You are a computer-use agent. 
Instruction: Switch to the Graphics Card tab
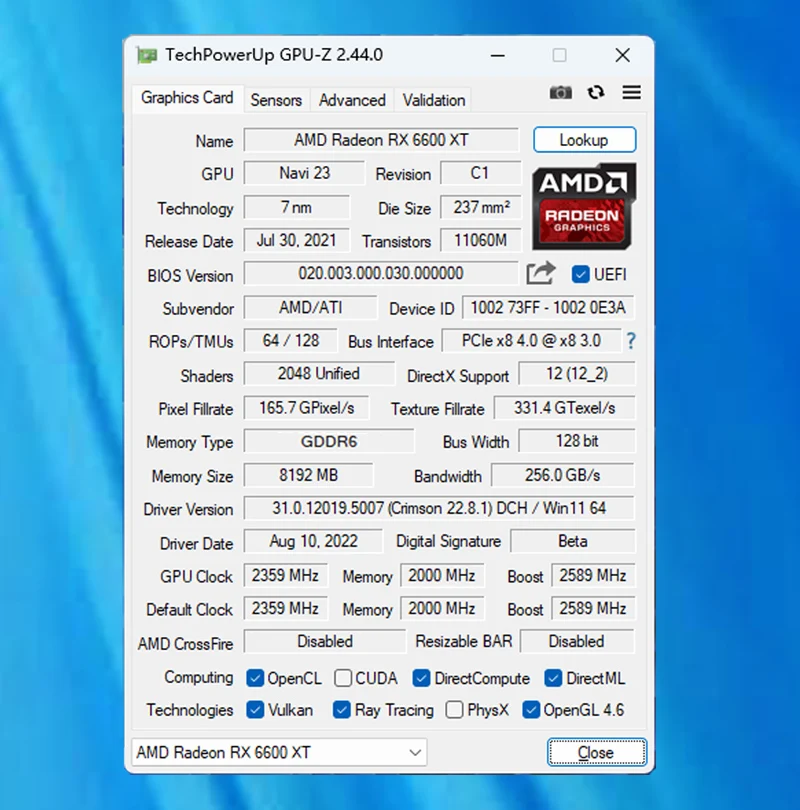coord(187,98)
